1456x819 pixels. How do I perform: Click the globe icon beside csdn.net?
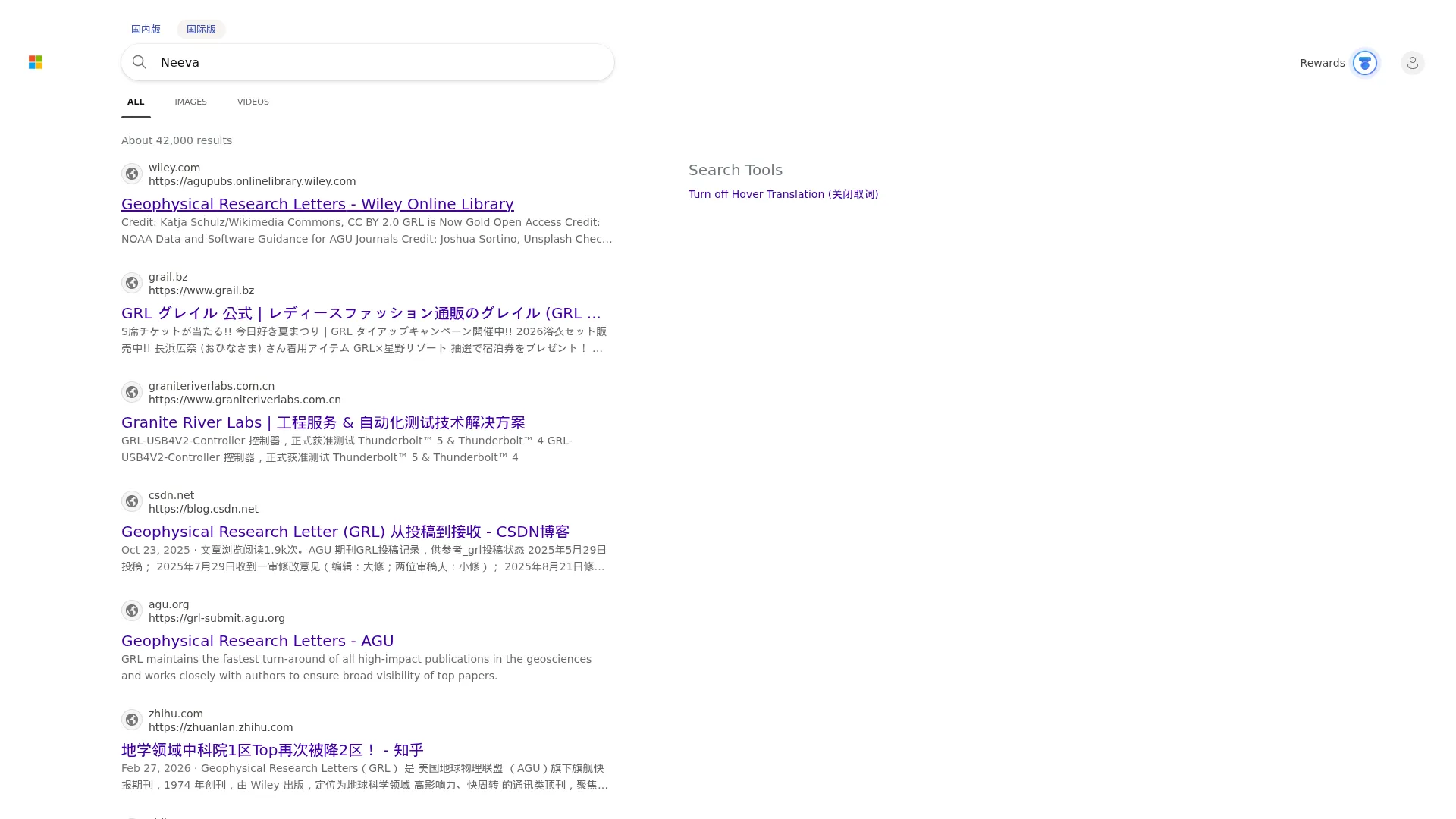(x=132, y=501)
